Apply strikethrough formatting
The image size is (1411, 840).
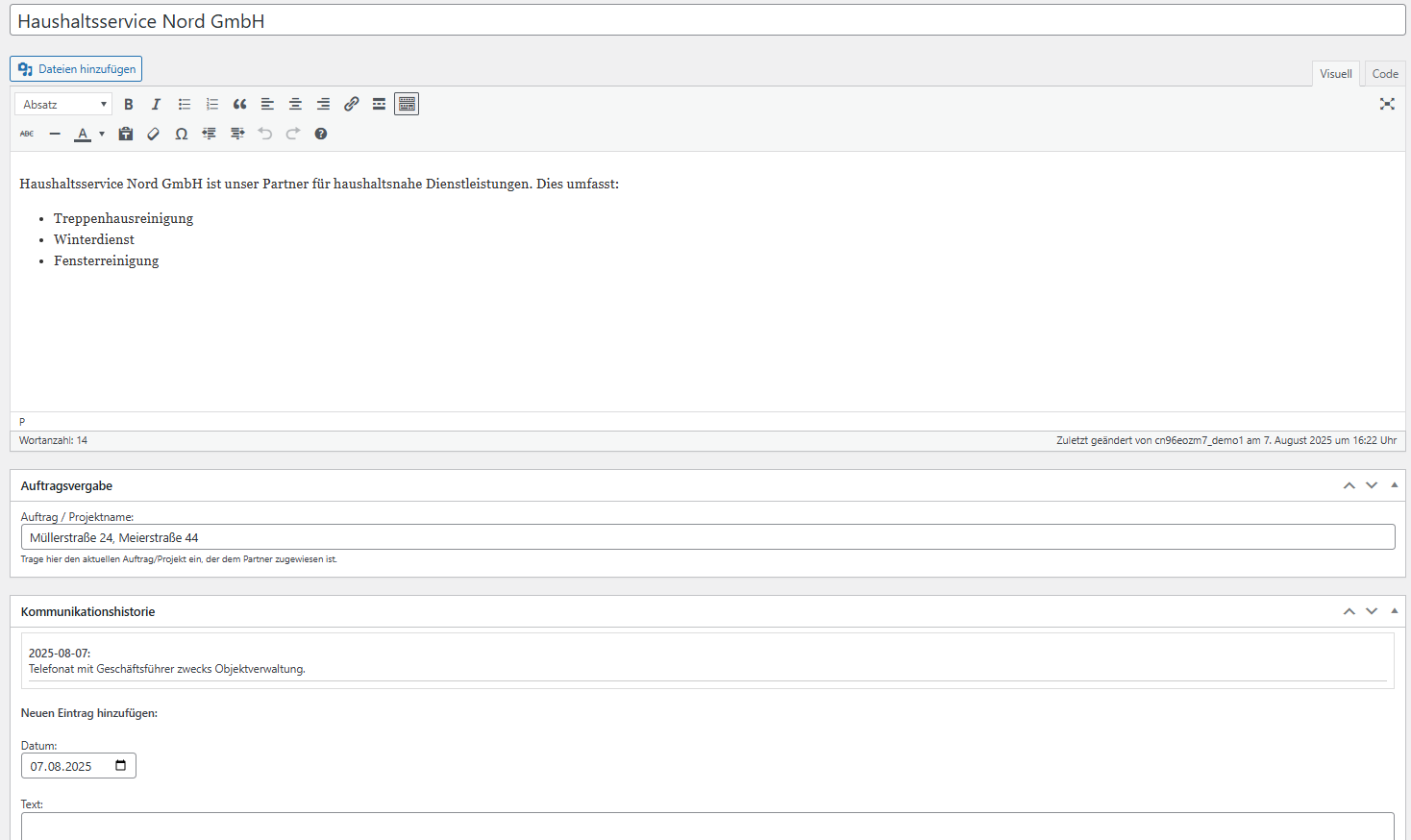(27, 134)
